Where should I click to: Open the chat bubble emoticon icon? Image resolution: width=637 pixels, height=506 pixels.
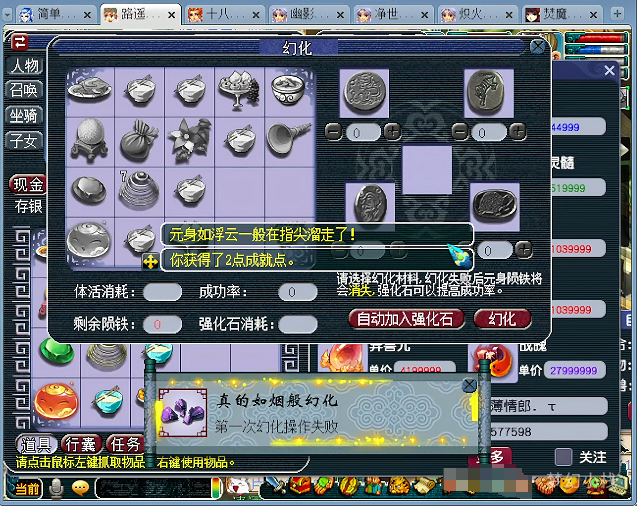[x=80, y=488]
